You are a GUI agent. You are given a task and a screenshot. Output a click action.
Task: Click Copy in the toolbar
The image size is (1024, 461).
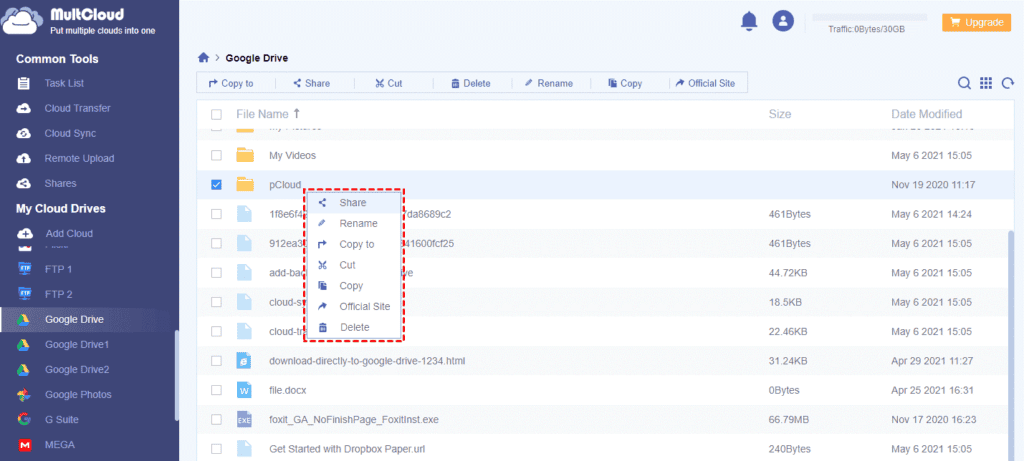click(x=625, y=83)
